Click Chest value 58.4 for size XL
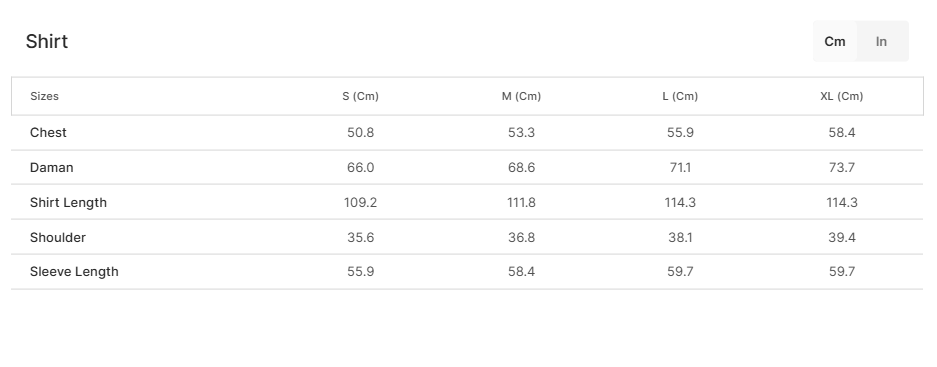Viewport: 937px width, 367px height. (x=841, y=133)
